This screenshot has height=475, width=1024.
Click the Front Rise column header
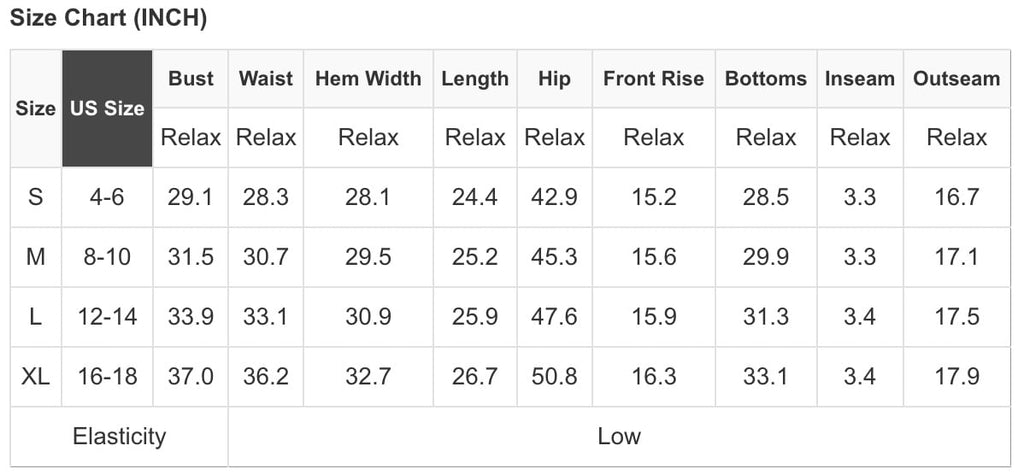click(x=653, y=79)
